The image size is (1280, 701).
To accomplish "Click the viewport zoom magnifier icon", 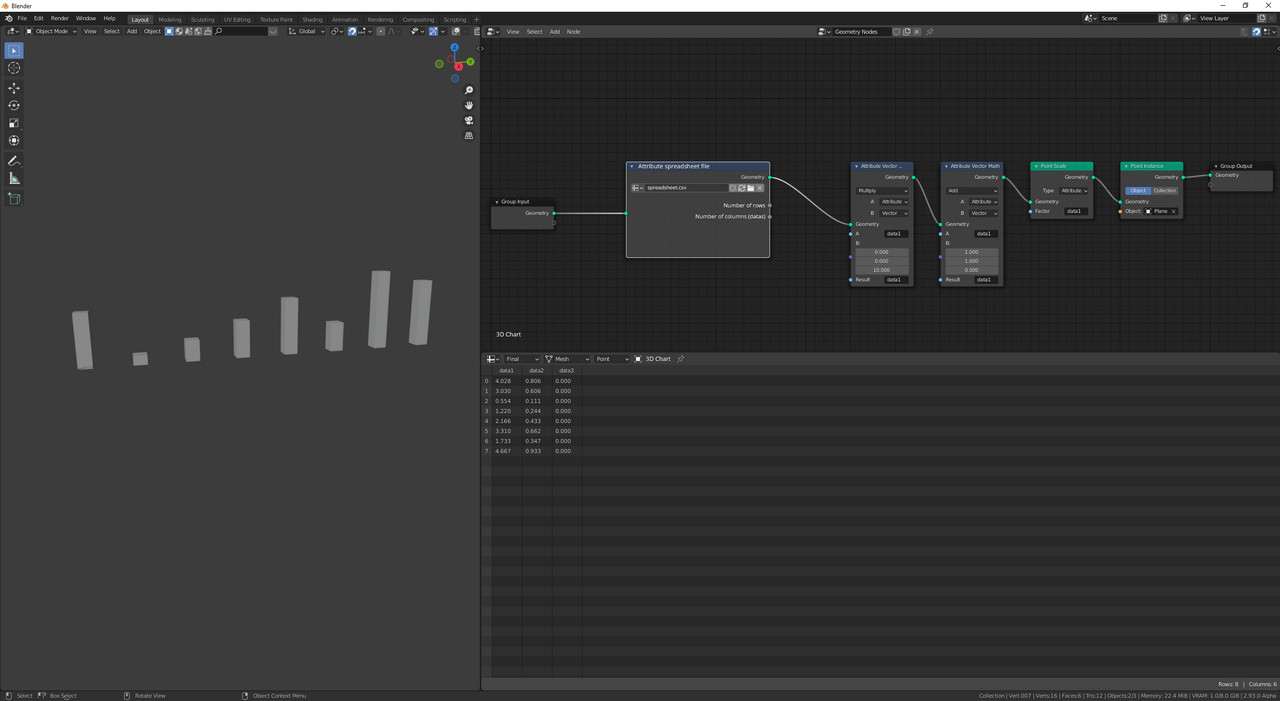I will tap(469, 90).
